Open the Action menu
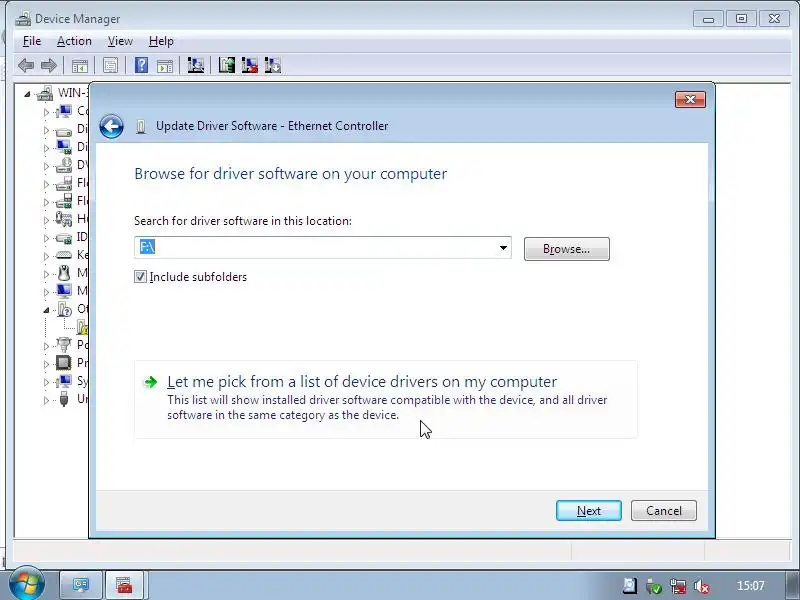 click(74, 41)
